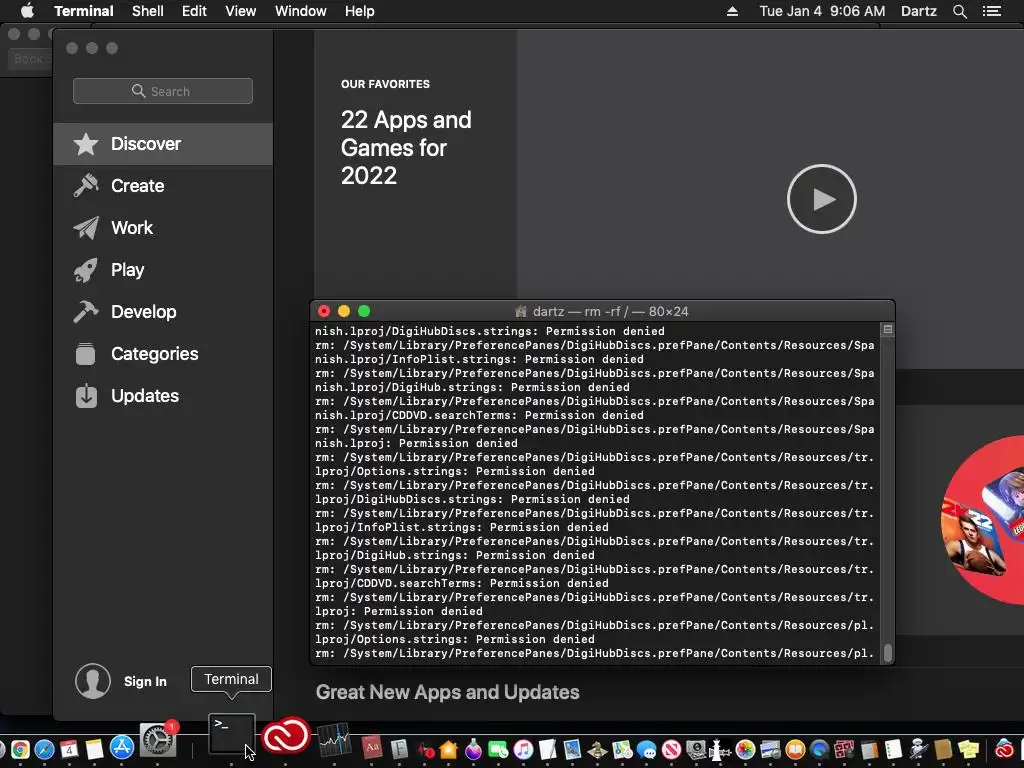
Task: Go to the Play section with rocket icon
Action: tap(163, 270)
